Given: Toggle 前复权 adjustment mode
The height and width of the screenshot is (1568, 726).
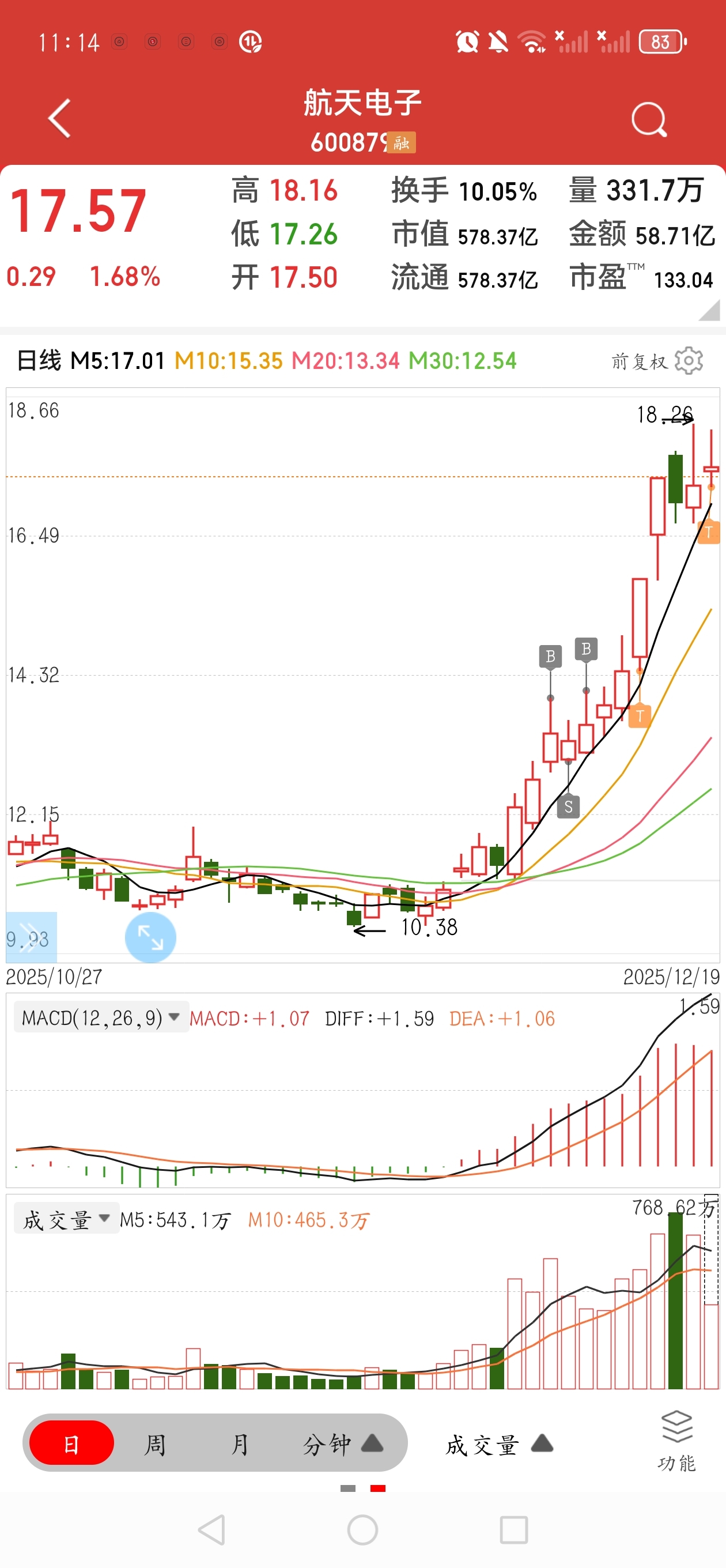Looking at the screenshot, I should (x=639, y=361).
